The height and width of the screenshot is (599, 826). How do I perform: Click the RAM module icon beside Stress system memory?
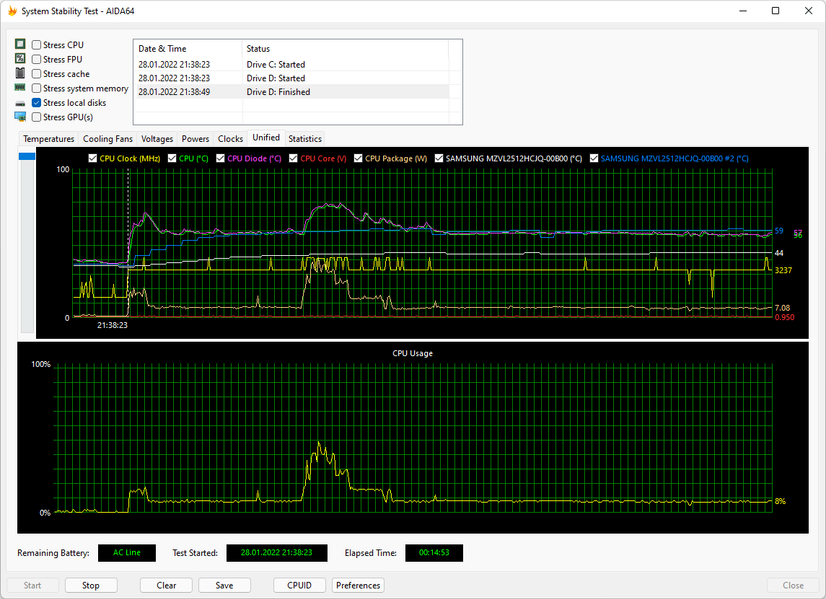point(20,88)
